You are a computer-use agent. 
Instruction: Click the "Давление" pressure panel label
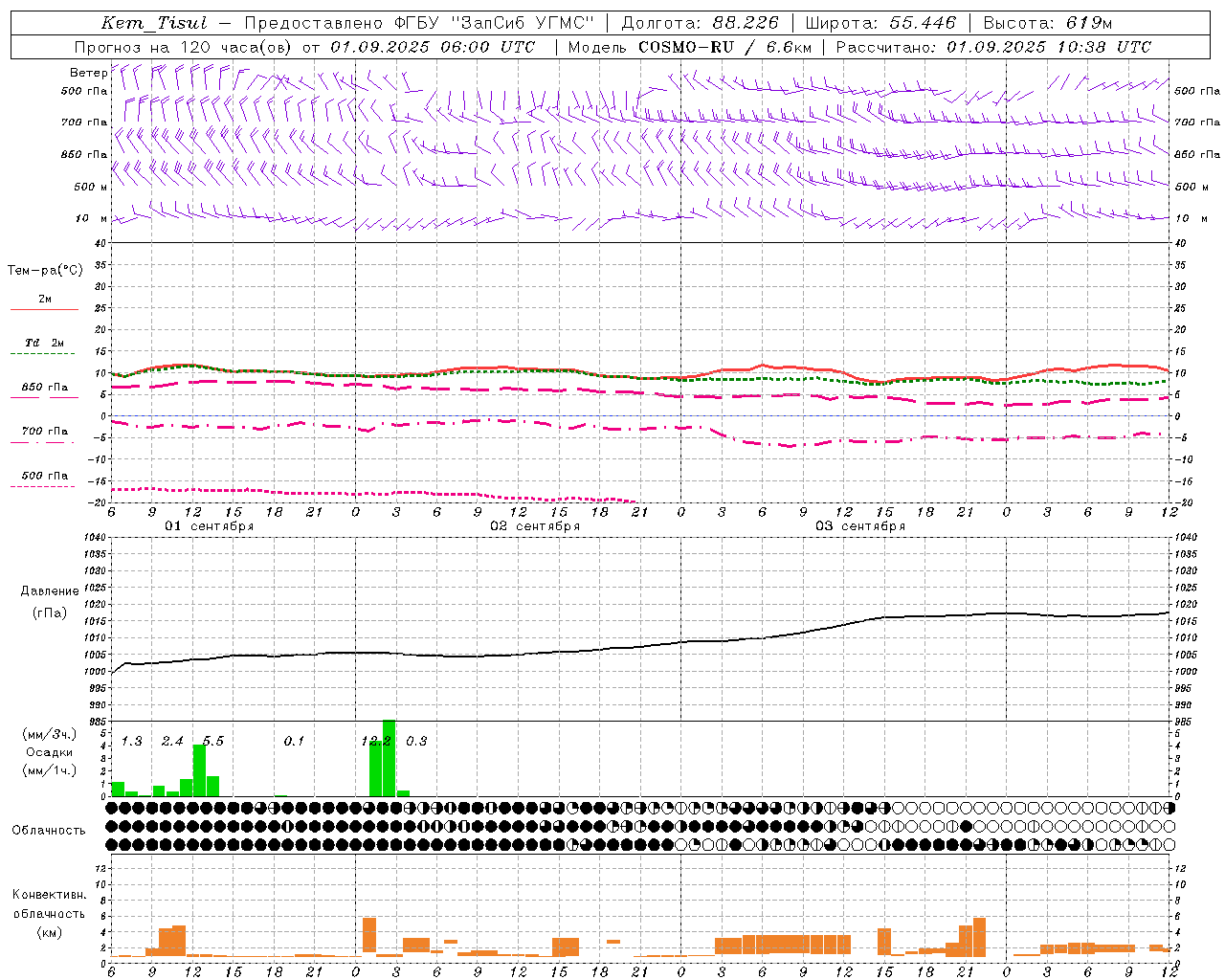click(x=50, y=591)
